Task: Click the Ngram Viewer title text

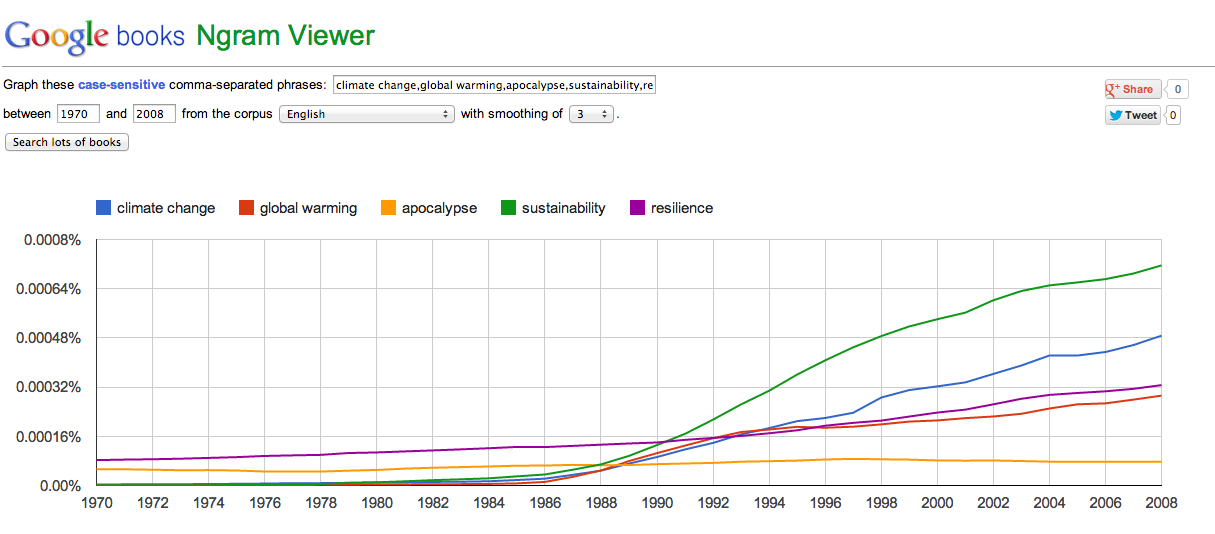Action: coord(285,36)
